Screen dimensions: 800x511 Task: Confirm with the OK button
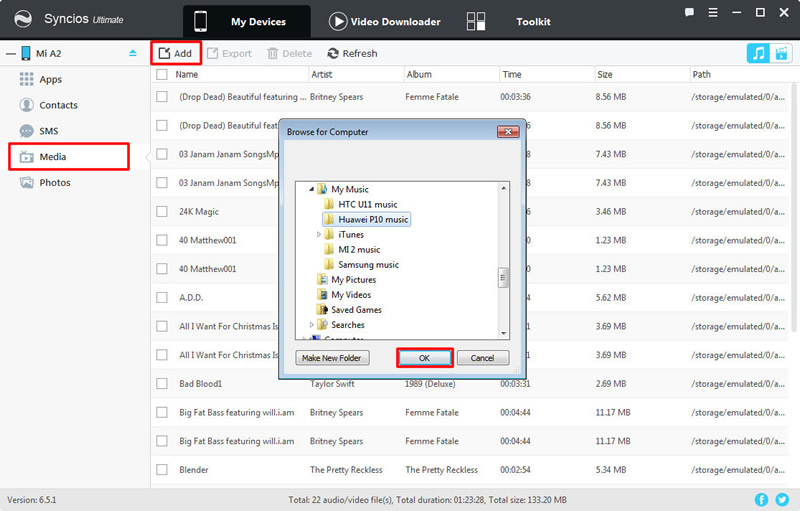424,358
